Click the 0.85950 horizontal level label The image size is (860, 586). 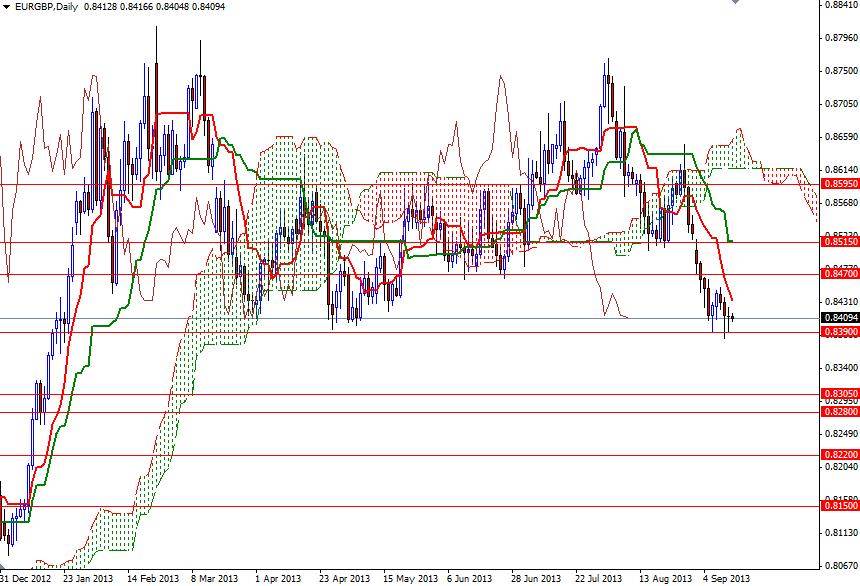(840, 184)
